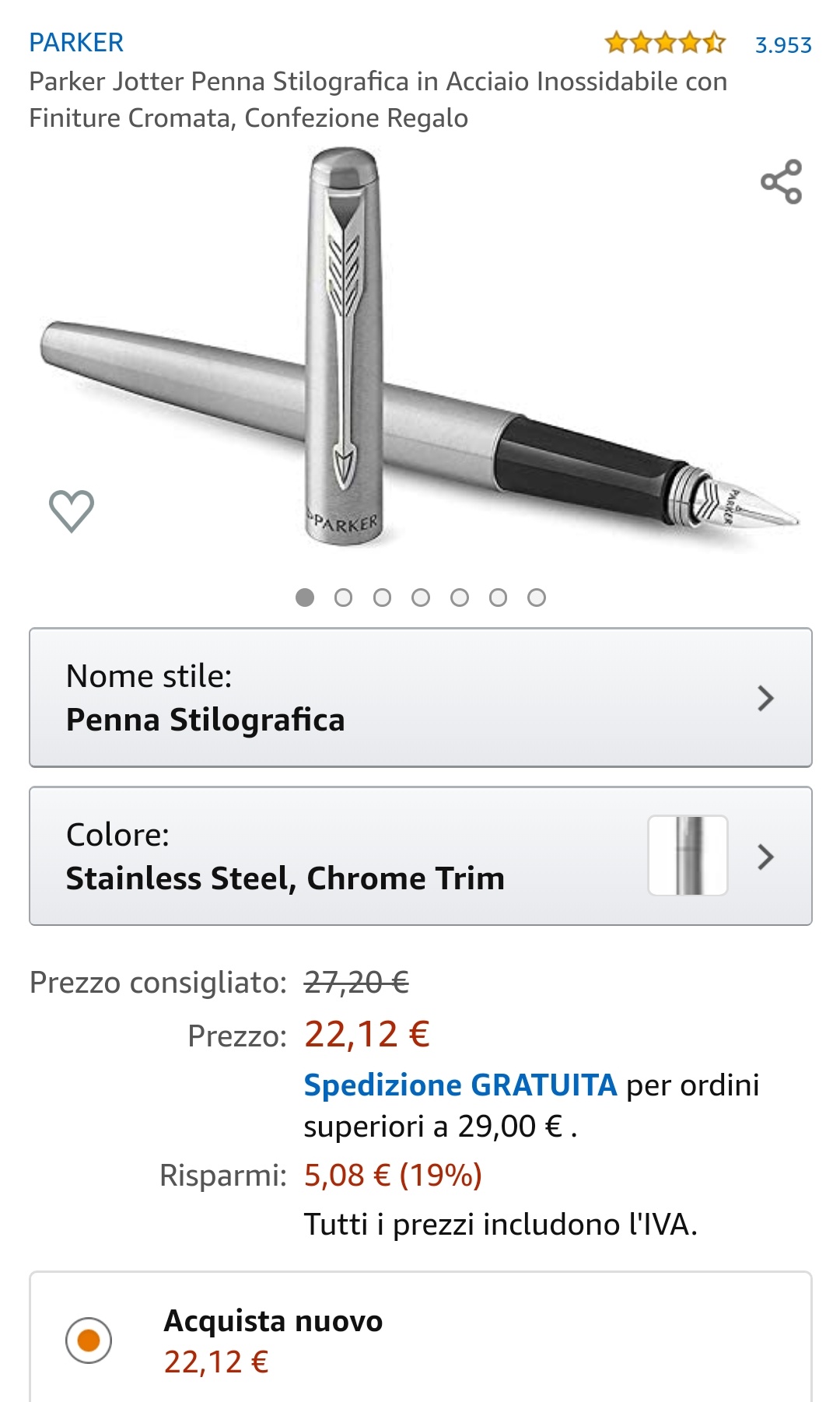Jump to the sixth product image dot
840x1402 pixels.
pyautogui.click(x=498, y=598)
